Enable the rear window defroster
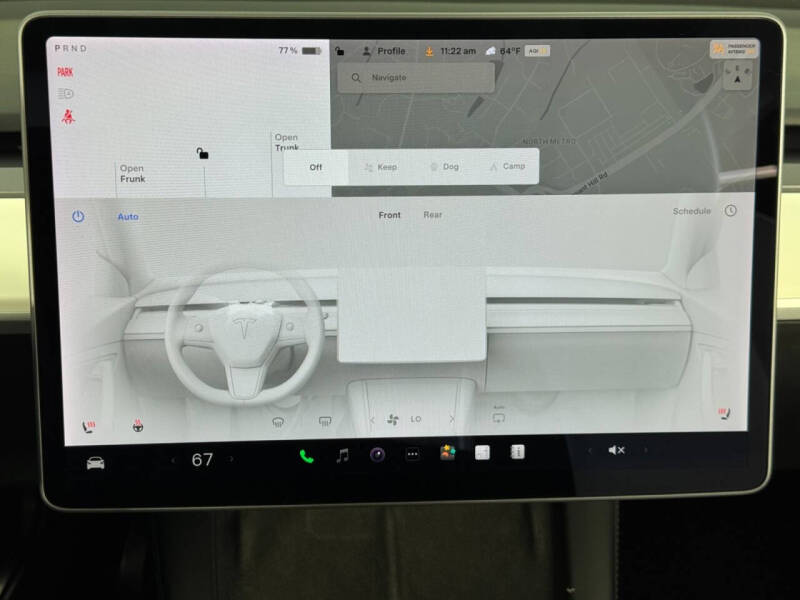Viewport: 800px width, 600px height. tap(323, 421)
